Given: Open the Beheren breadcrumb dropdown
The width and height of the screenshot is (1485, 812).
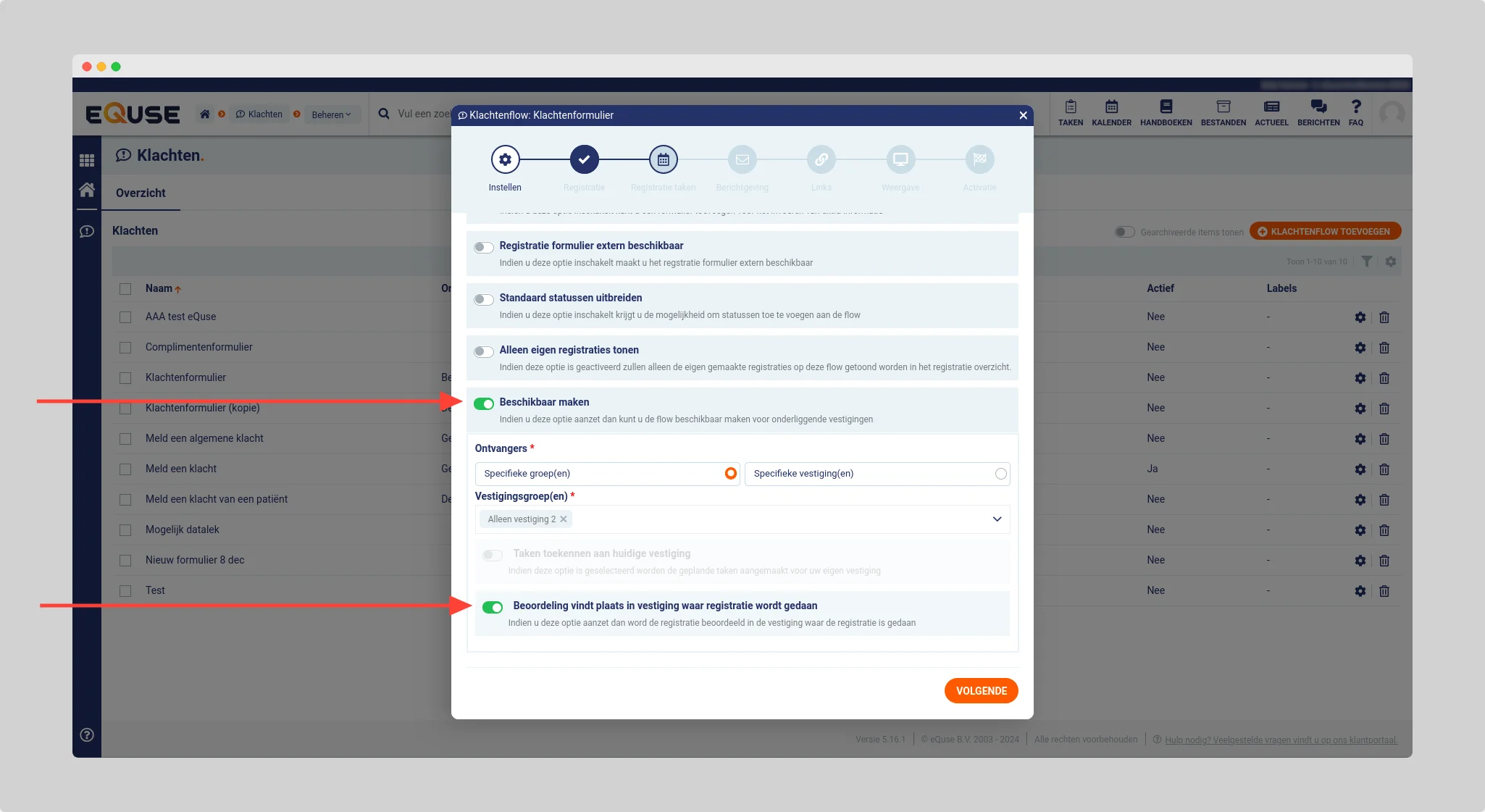Looking at the screenshot, I should 331,114.
